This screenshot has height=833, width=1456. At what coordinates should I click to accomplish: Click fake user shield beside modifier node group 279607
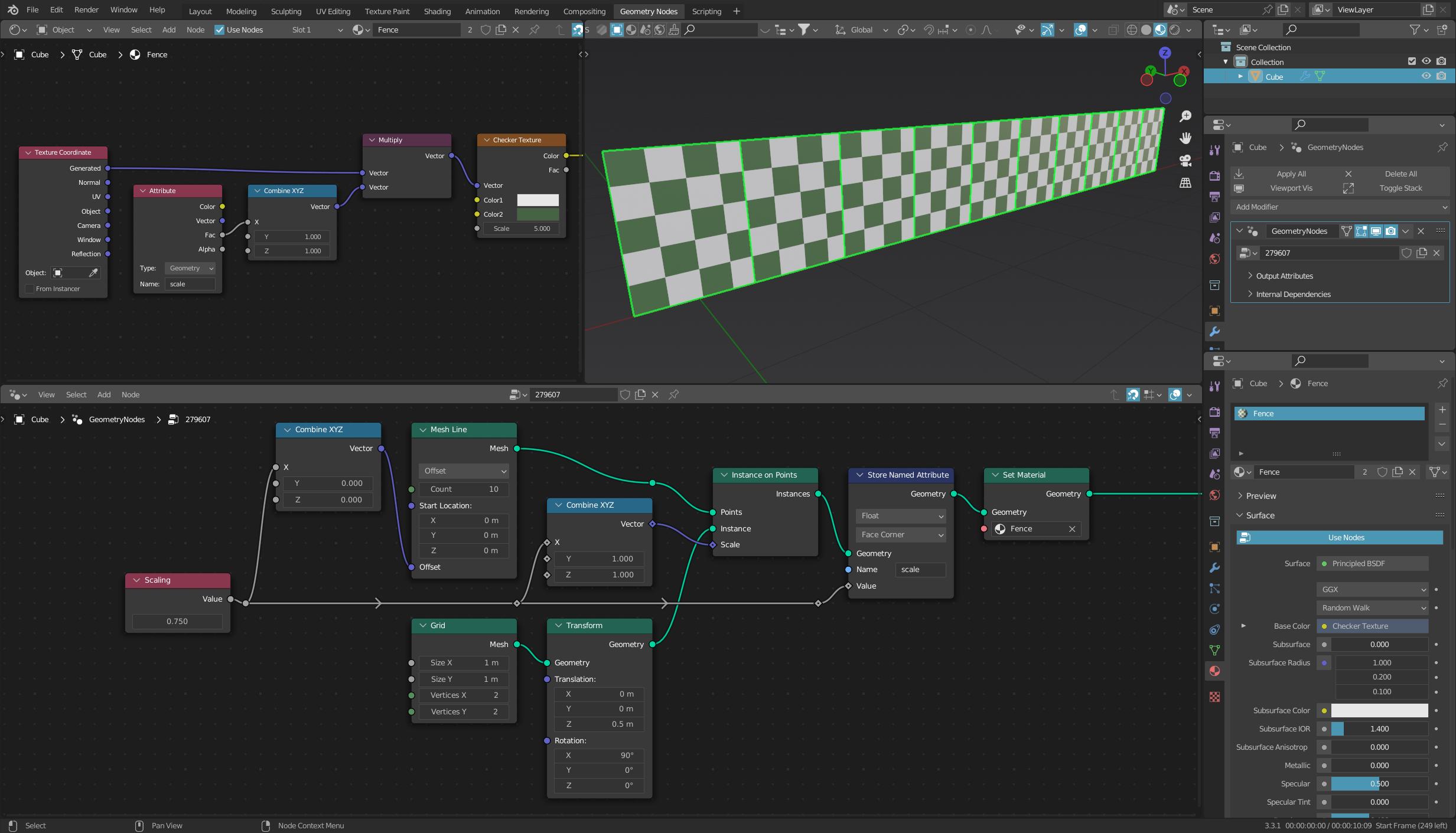point(1406,253)
